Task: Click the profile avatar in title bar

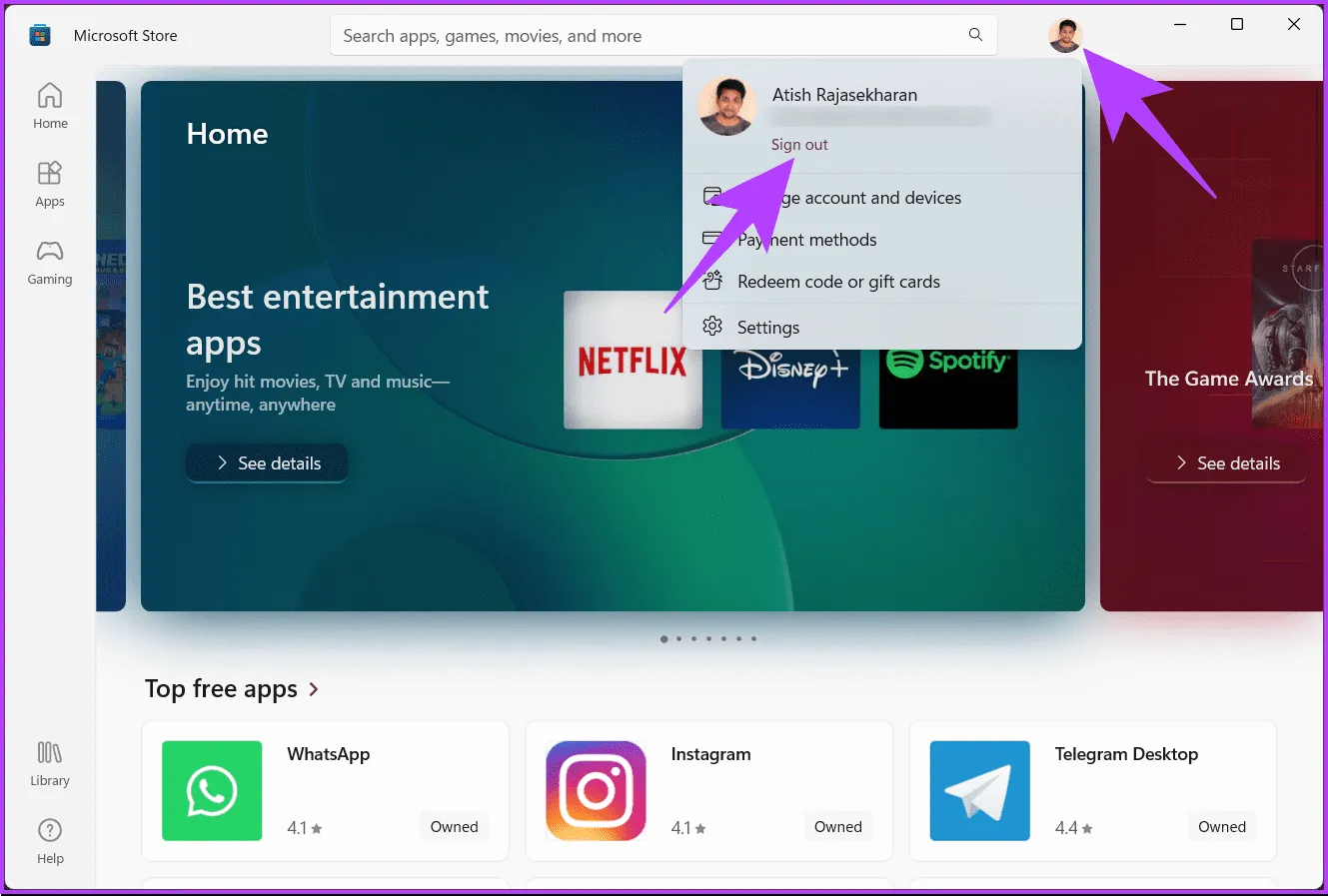Action: [x=1064, y=36]
